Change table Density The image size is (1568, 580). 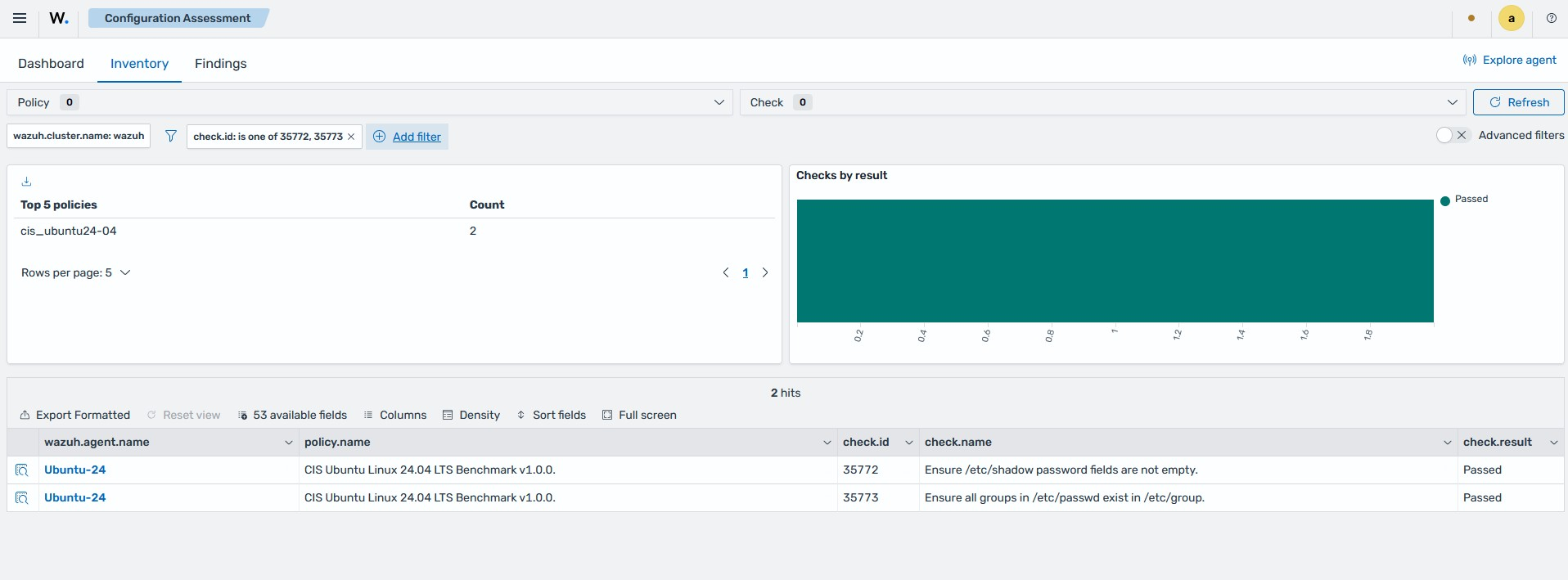pyautogui.click(x=471, y=415)
